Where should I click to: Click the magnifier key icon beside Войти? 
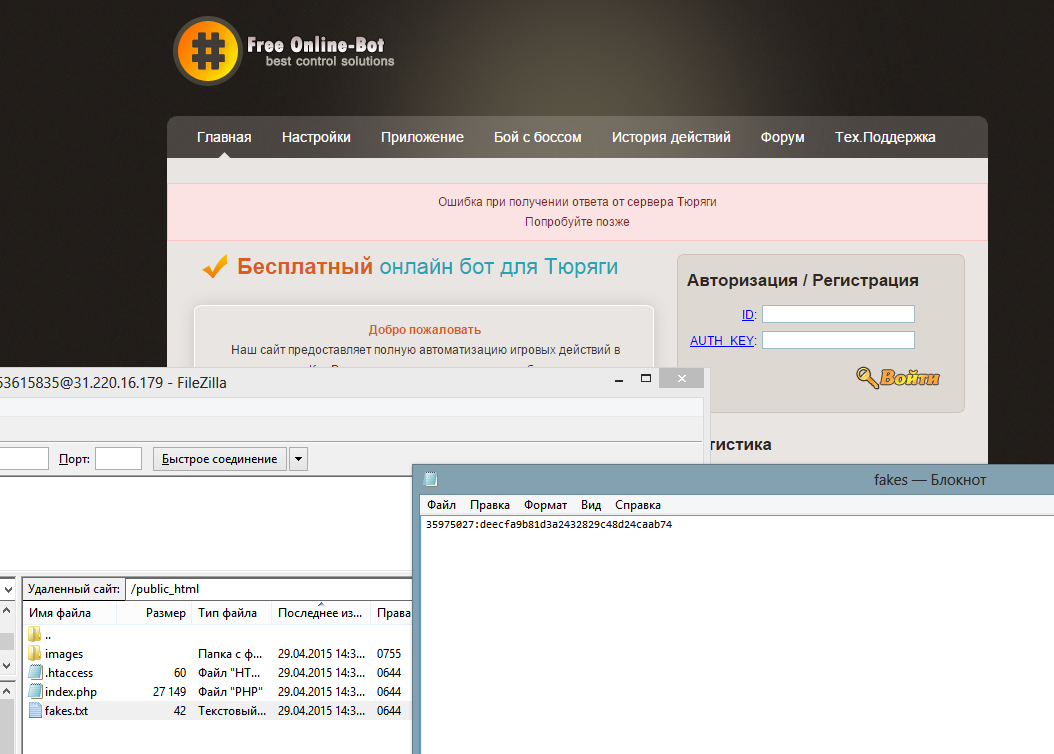(866, 378)
